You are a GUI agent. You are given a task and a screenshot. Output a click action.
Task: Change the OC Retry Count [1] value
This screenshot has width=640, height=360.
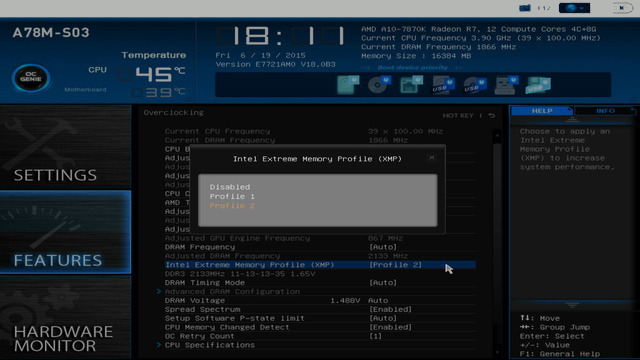[376, 336]
